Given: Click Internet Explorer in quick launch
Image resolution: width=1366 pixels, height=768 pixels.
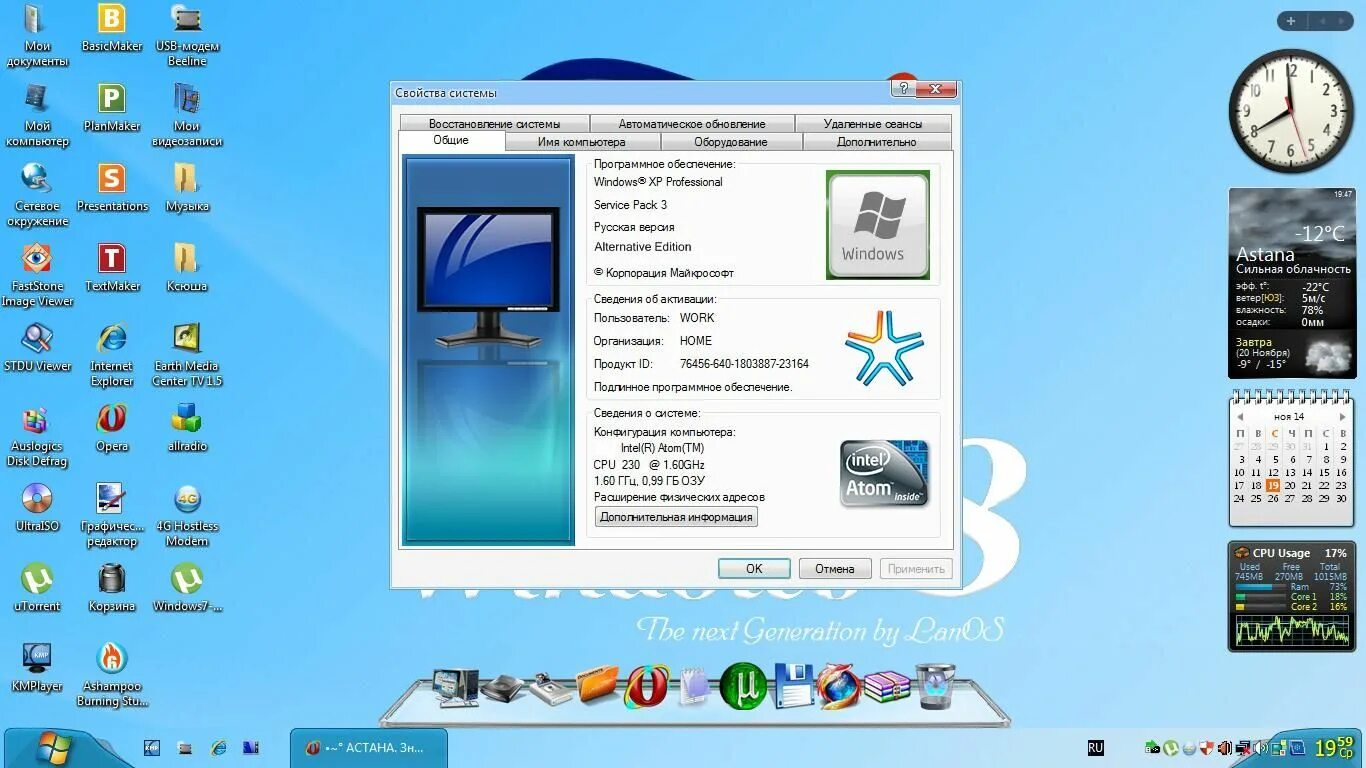Looking at the screenshot, I should tap(218, 747).
